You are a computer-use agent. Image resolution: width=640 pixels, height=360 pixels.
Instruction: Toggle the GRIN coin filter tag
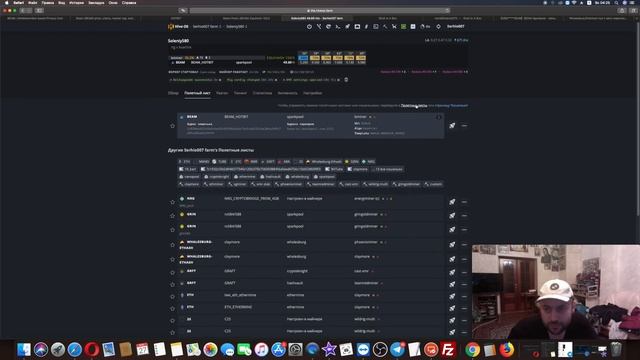click(353, 162)
